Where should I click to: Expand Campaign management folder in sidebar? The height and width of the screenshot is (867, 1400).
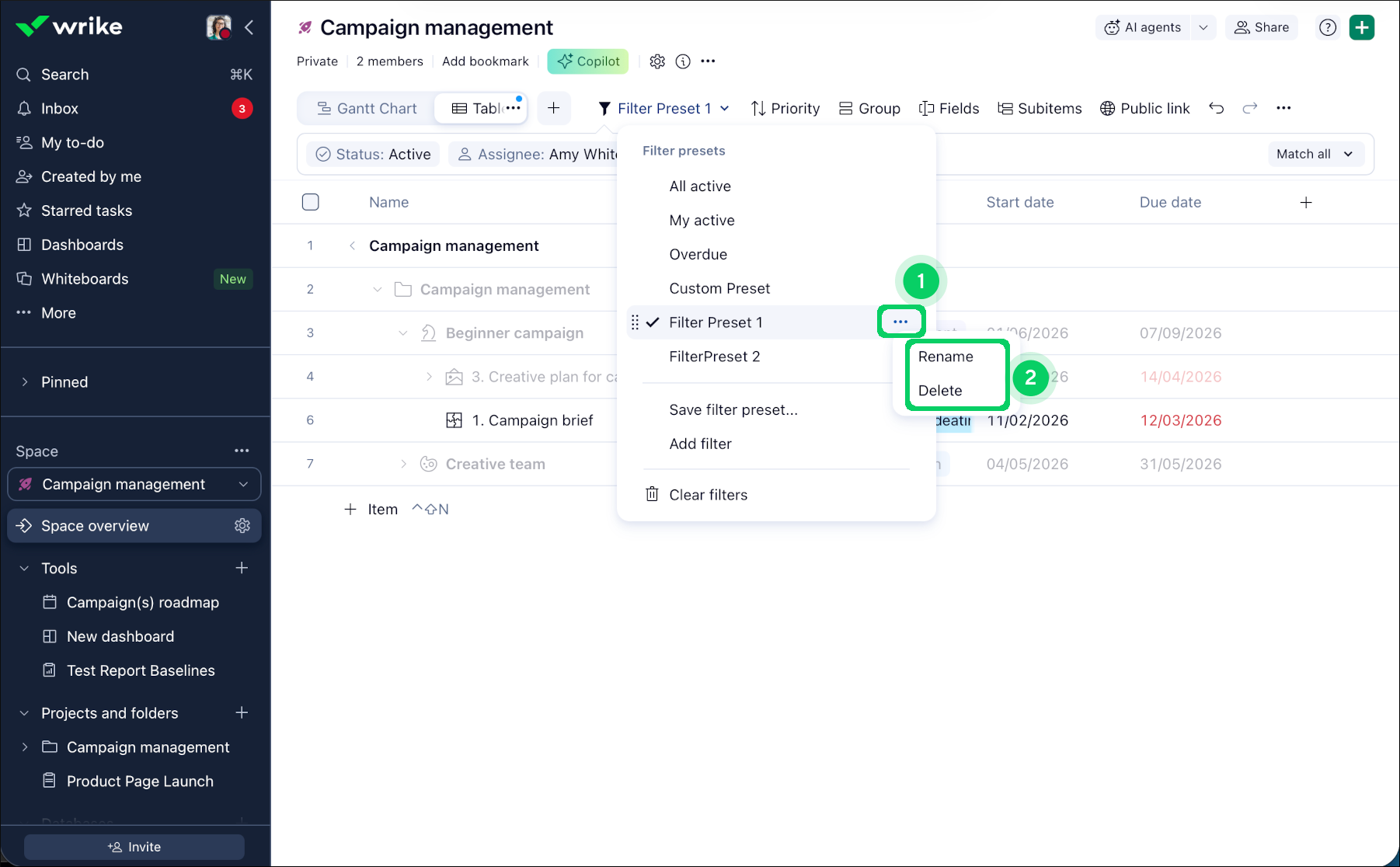tap(25, 747)
